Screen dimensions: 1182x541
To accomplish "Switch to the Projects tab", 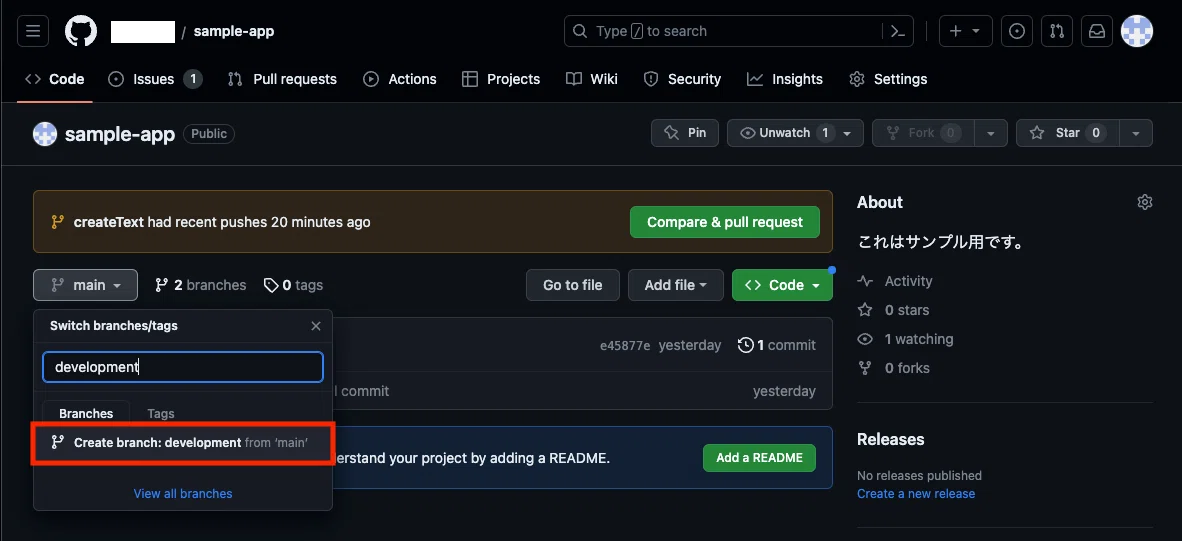I will click(x=501, y=79).
